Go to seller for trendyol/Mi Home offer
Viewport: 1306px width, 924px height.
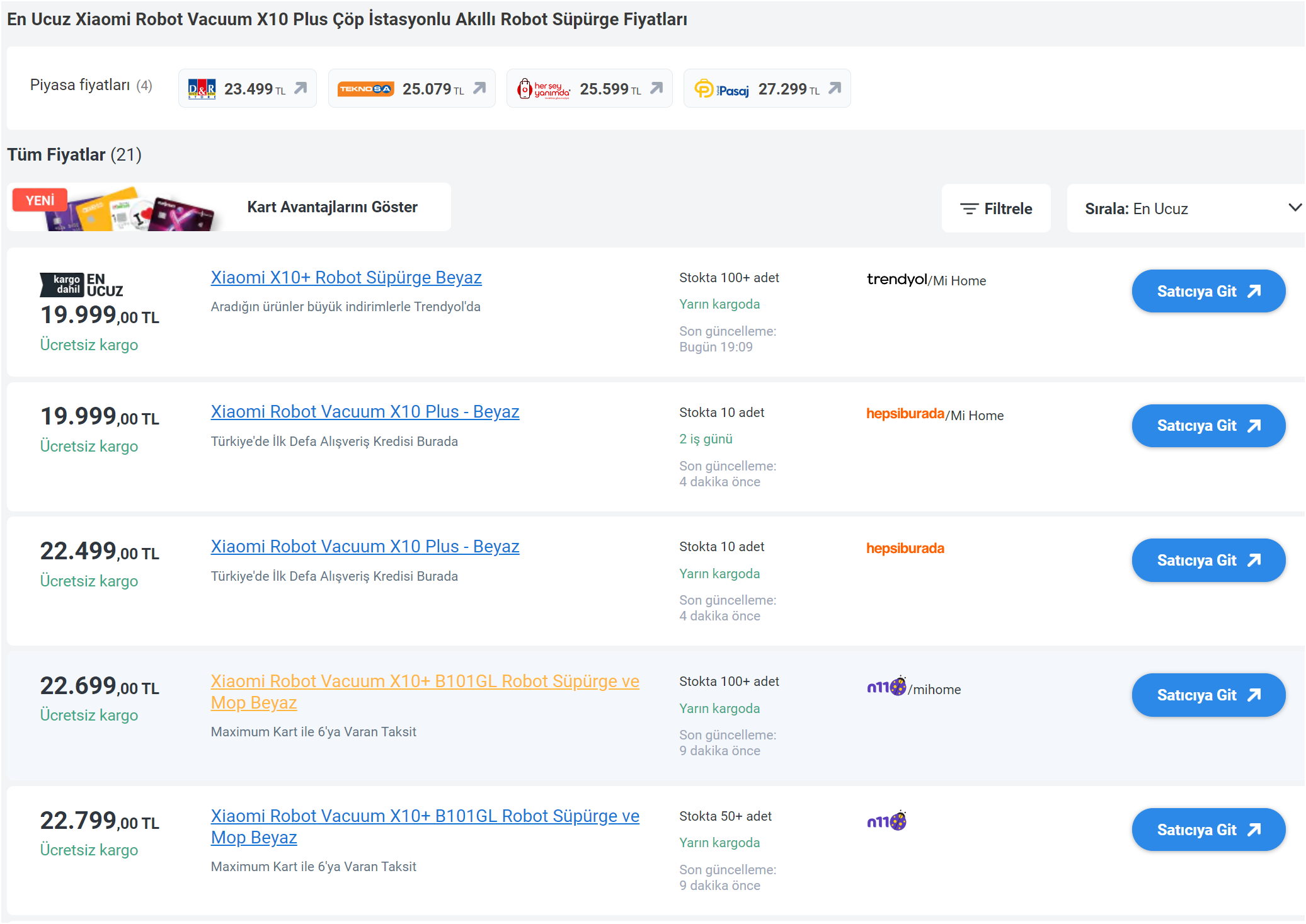coord(1208,291)
